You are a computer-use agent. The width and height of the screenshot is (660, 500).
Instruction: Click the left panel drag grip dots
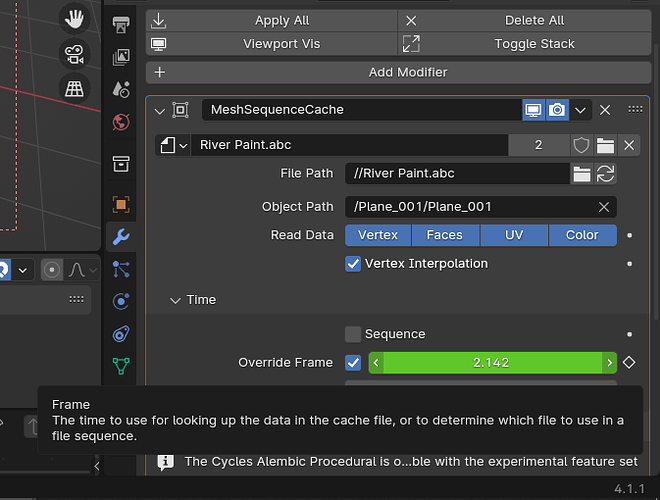coord(76,299)
